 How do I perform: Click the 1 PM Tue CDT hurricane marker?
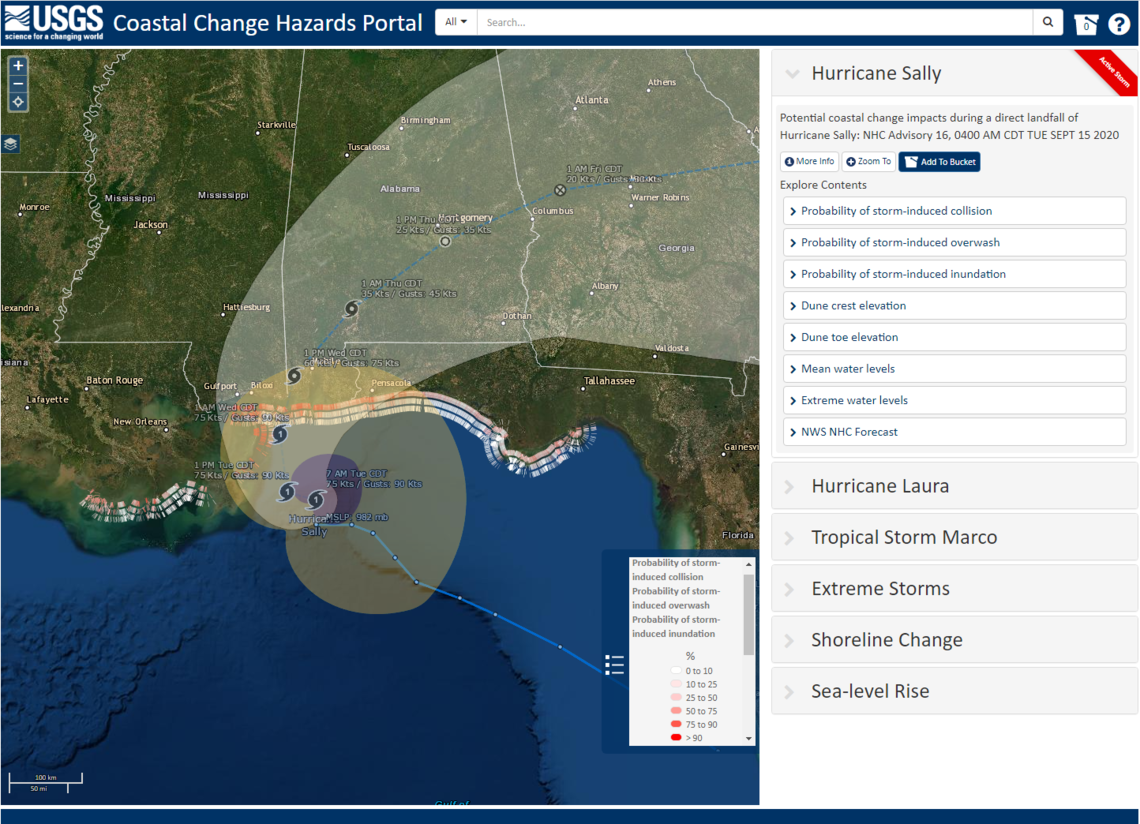click(x=287, y=492)
